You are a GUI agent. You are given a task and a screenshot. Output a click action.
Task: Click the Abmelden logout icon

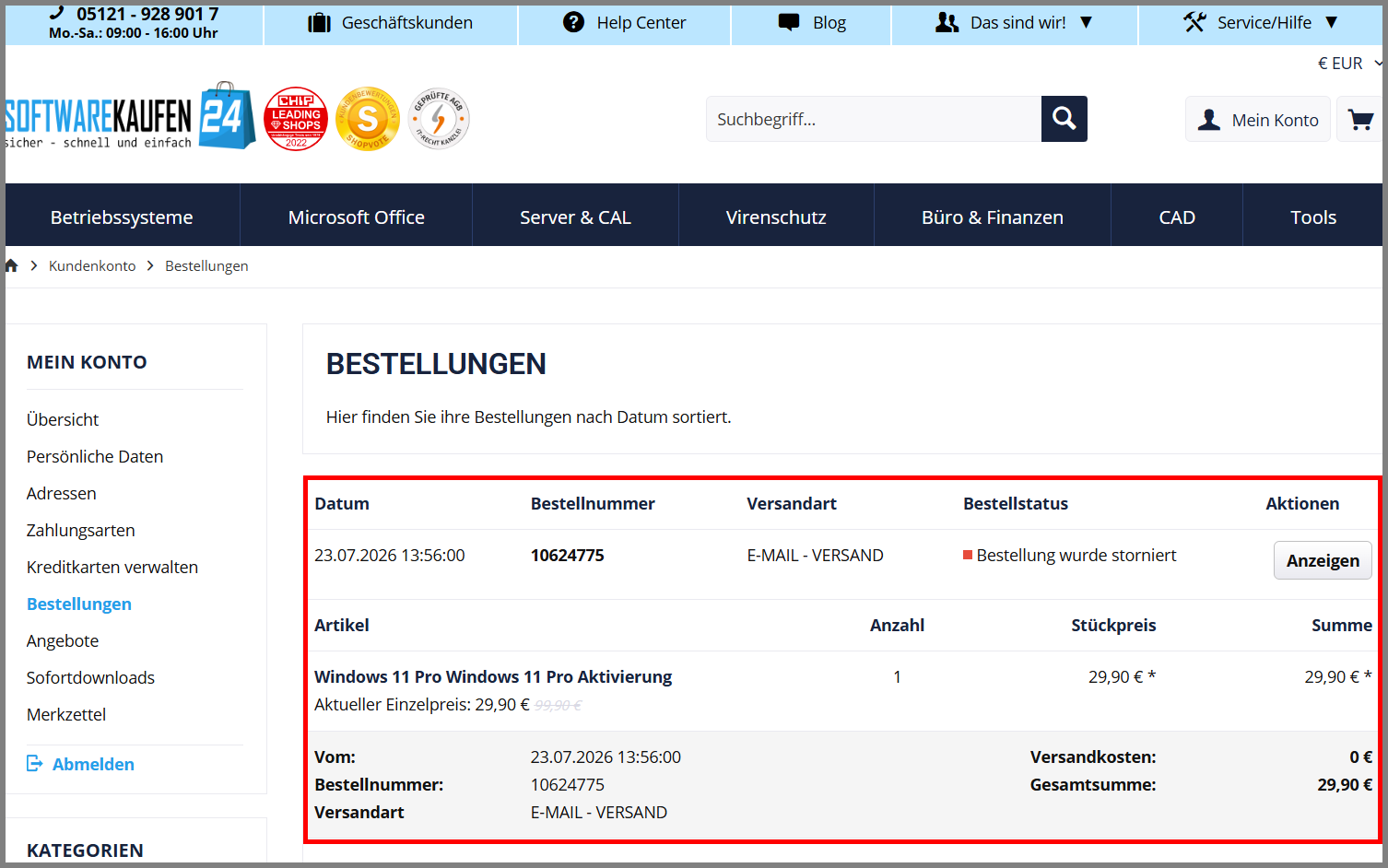tap(35, 763)
